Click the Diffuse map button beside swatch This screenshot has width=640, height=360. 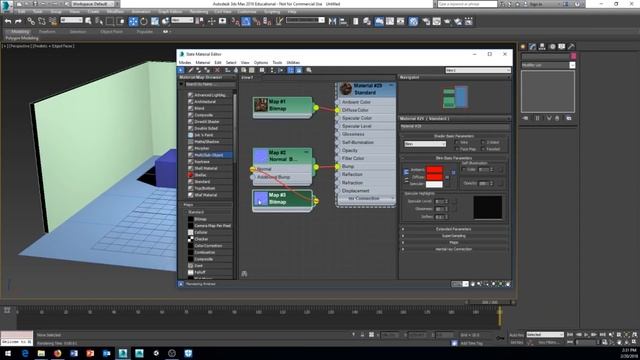click(447, 177)
